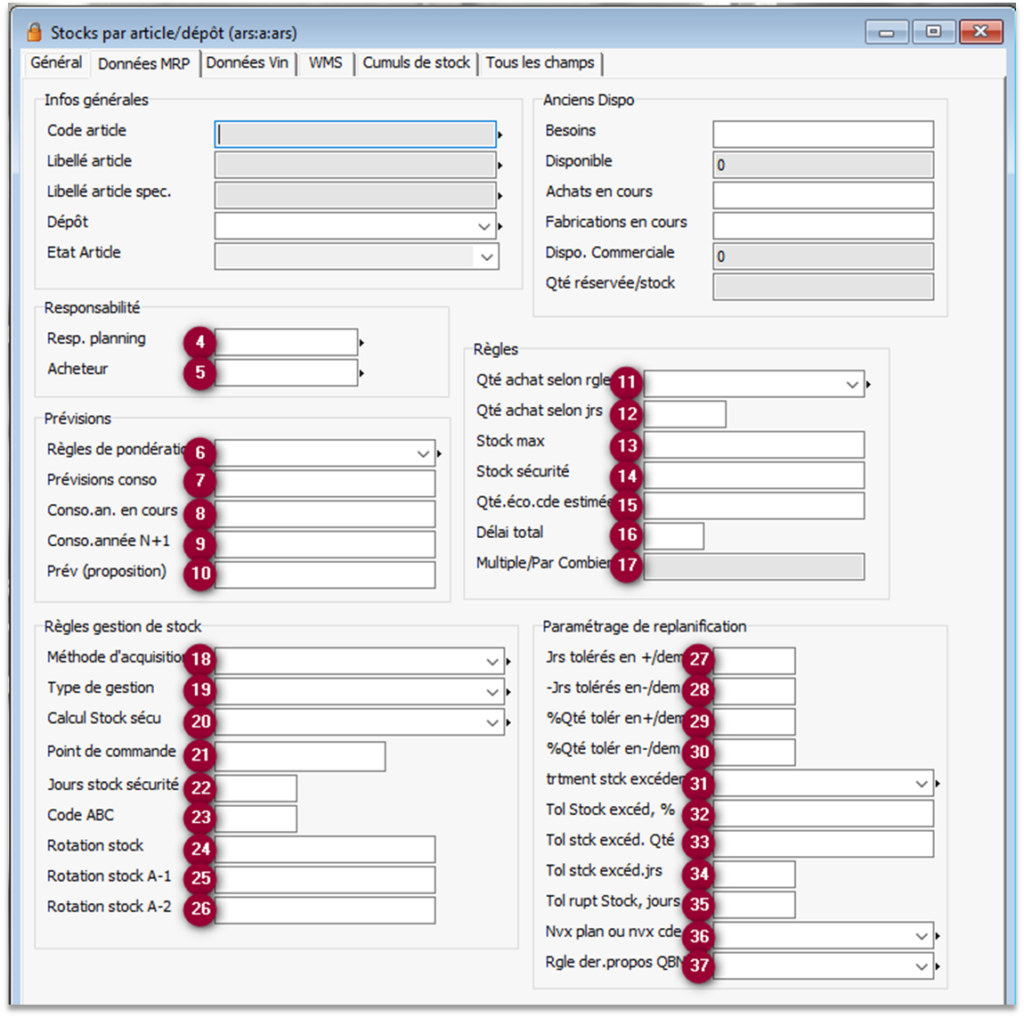Click lookup arrow beside Acheteur field
Image resolution: width=1024 pixels, height=1018 pixels.
361,374
